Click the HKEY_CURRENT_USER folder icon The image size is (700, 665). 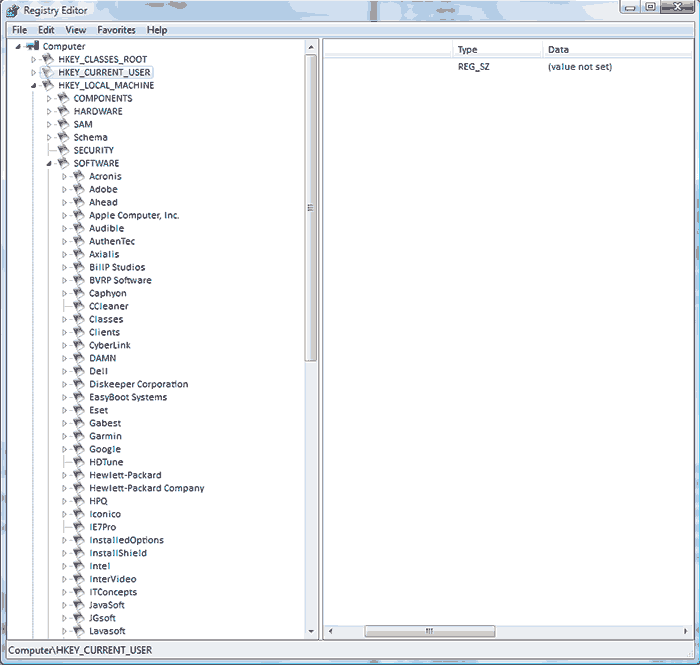coord(48,72)
